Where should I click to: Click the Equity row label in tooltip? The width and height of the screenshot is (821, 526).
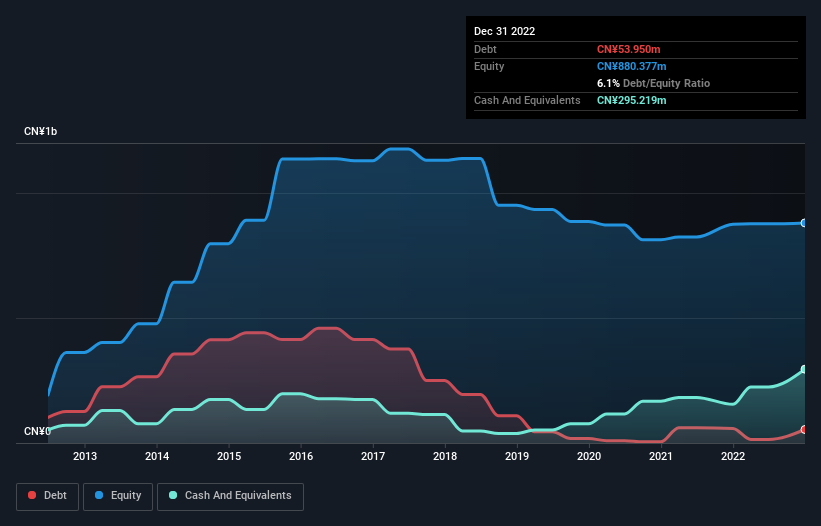click(489, 66)
